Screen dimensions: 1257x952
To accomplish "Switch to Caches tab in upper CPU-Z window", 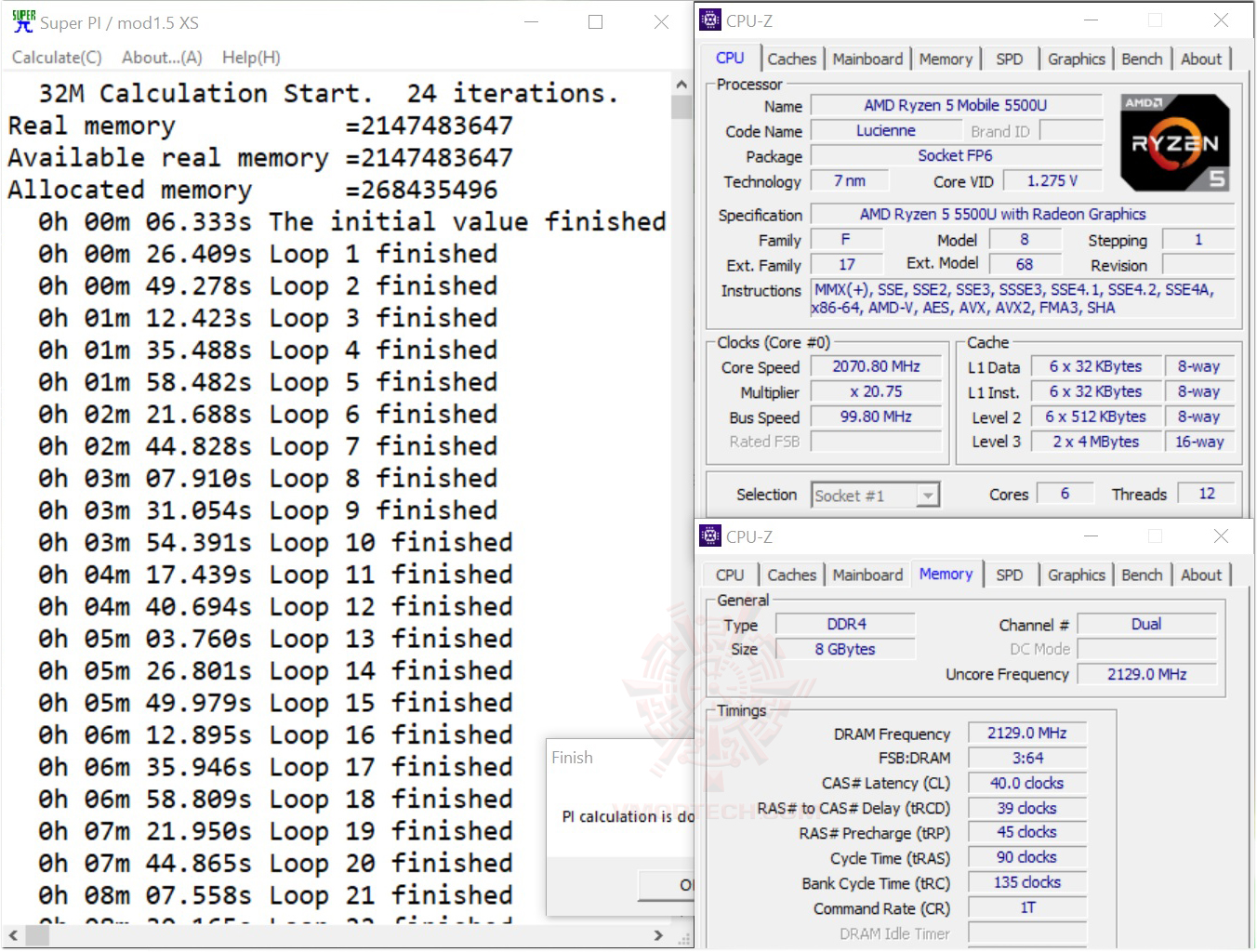I will [x=791, y=59].
